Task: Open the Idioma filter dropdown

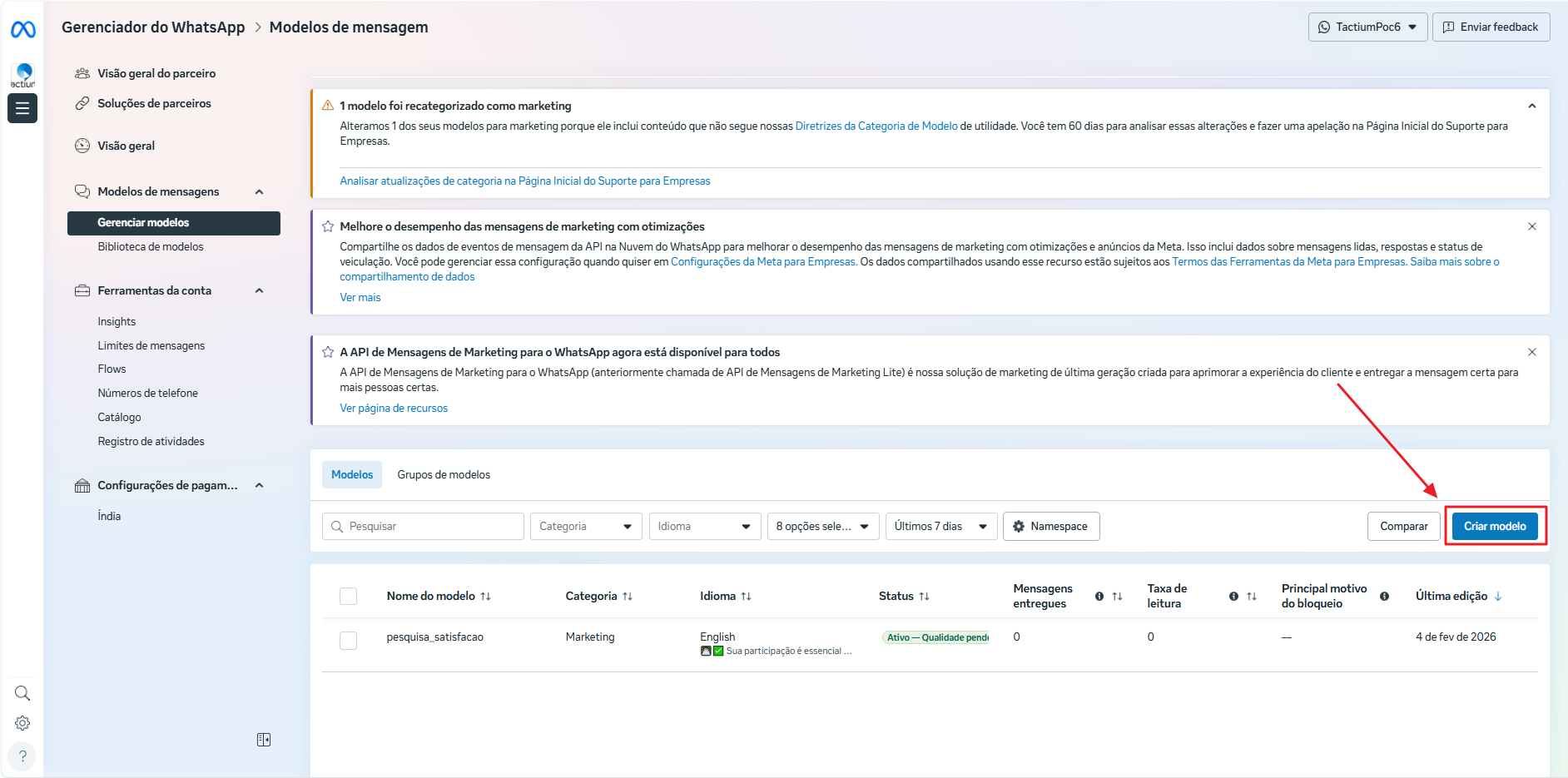Action: (704, 526)
